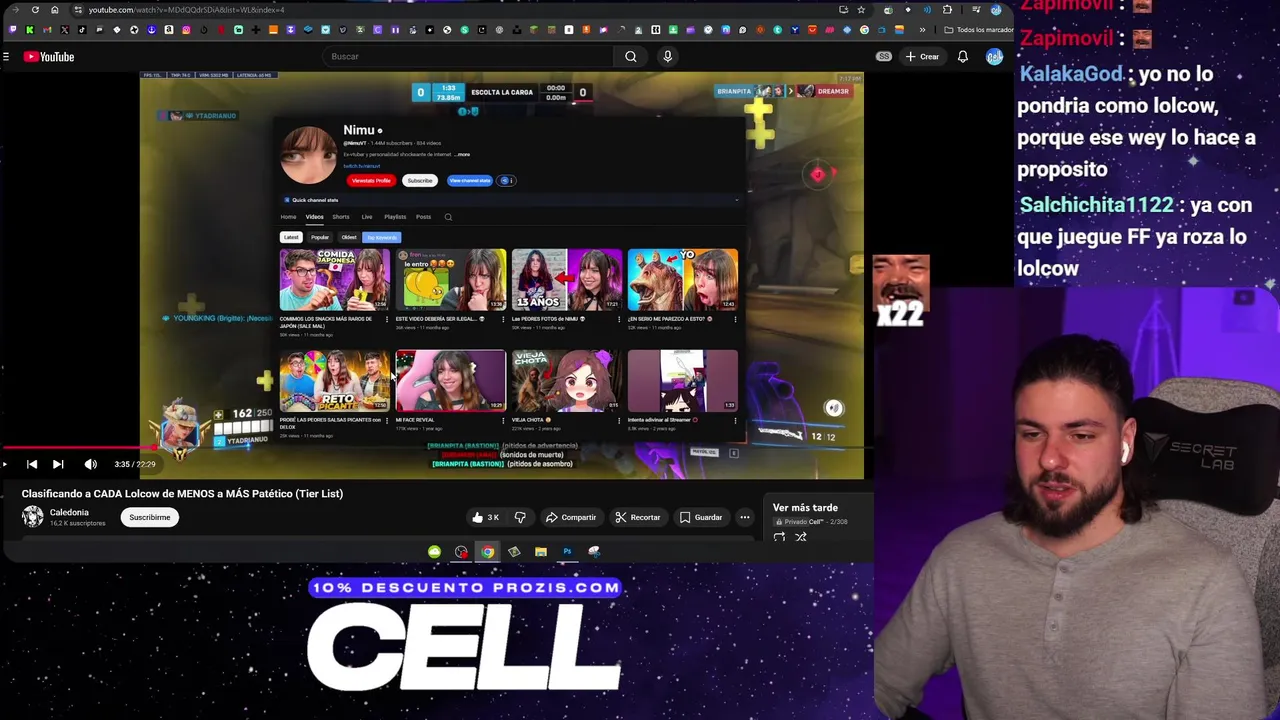Expand the bookmarks overflow chevron

pyautogui.click(x=922, y=30)
